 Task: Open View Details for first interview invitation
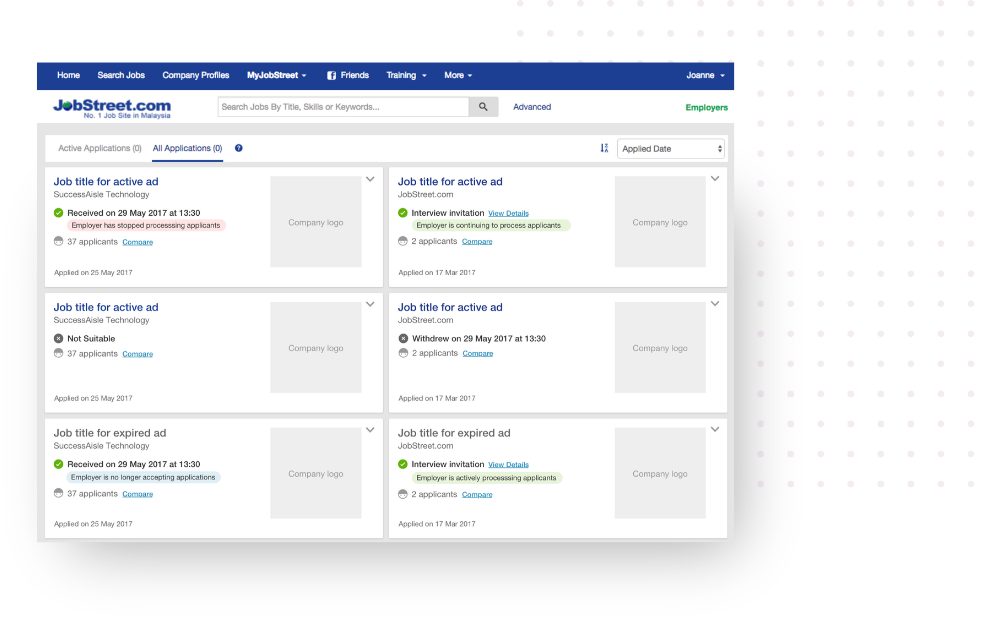coord(508,214)
